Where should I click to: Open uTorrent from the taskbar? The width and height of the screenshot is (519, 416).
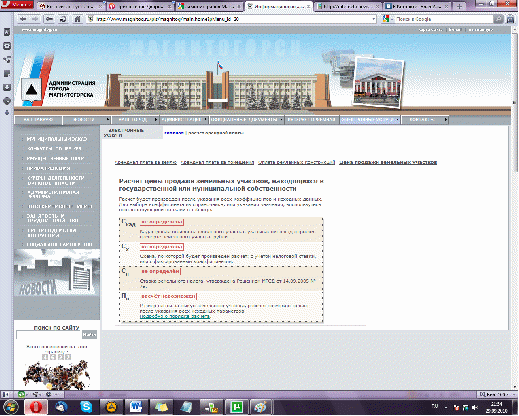[x=236, y=407]
